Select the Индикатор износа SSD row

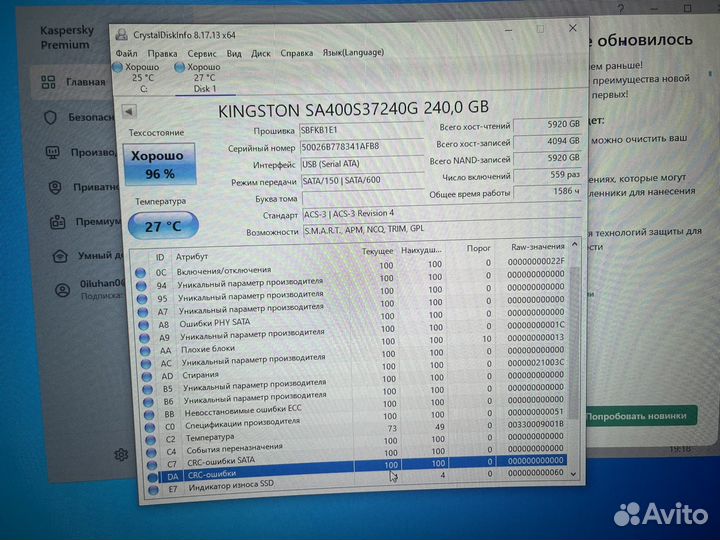pos(360,482)
